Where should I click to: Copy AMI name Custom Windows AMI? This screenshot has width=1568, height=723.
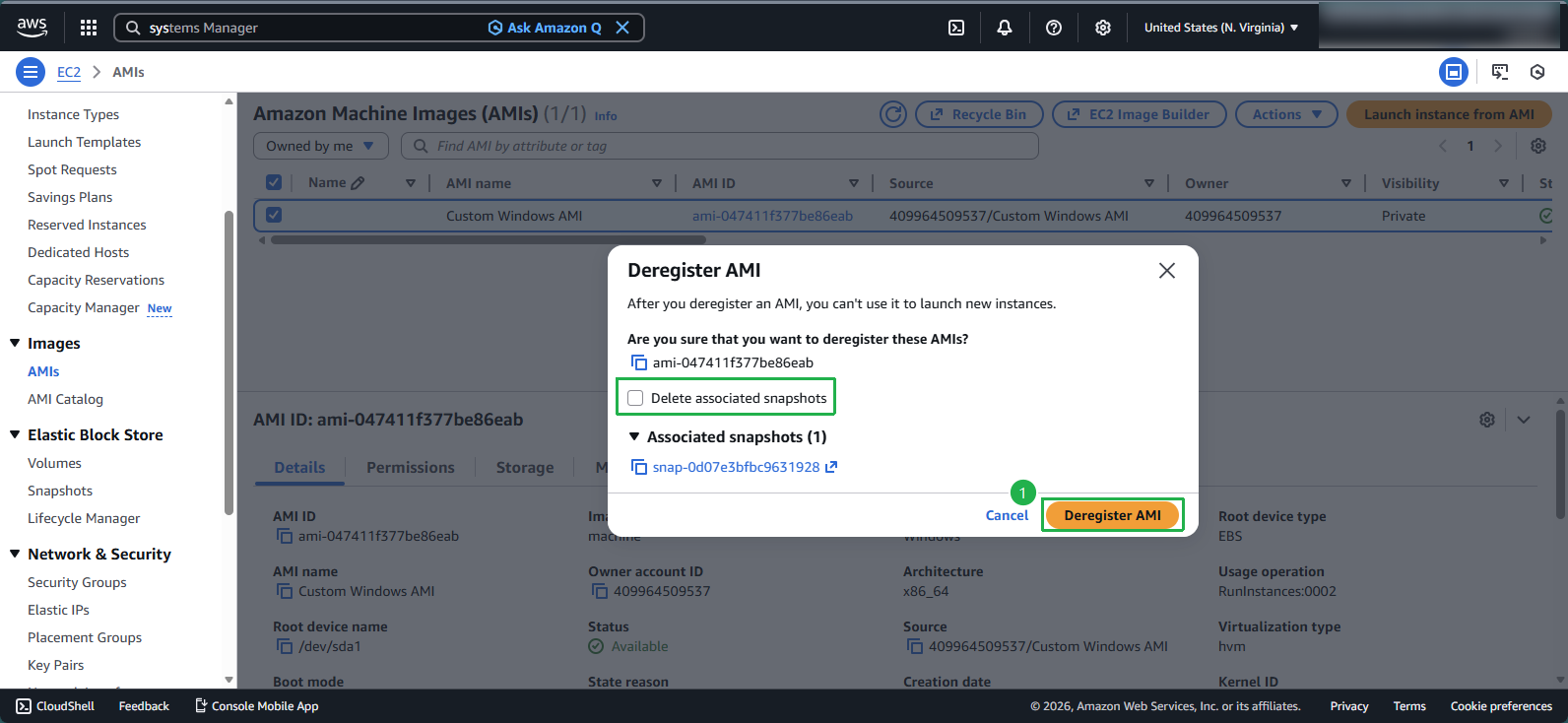(285, 591)
